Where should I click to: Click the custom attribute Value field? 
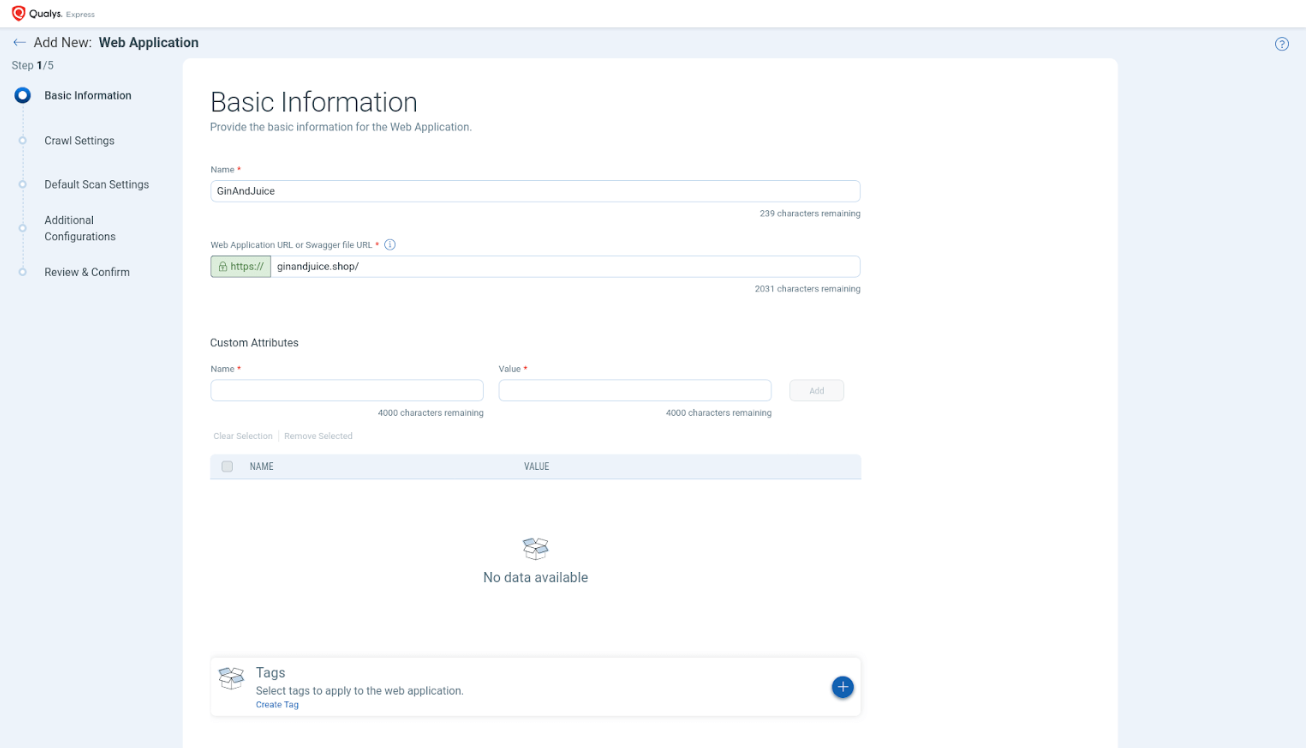[635, 391]
